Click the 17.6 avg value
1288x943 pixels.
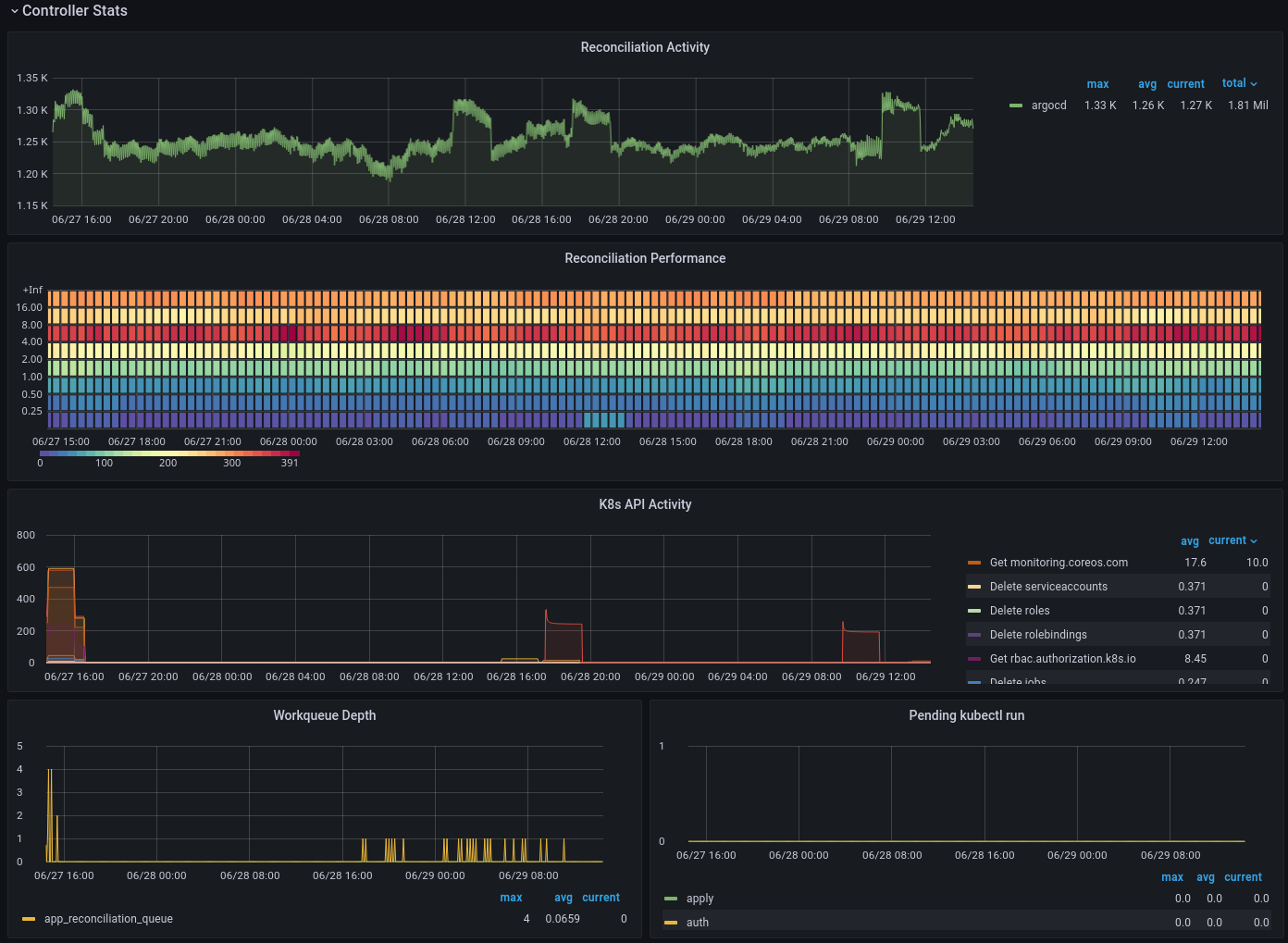pos(1195,563)
